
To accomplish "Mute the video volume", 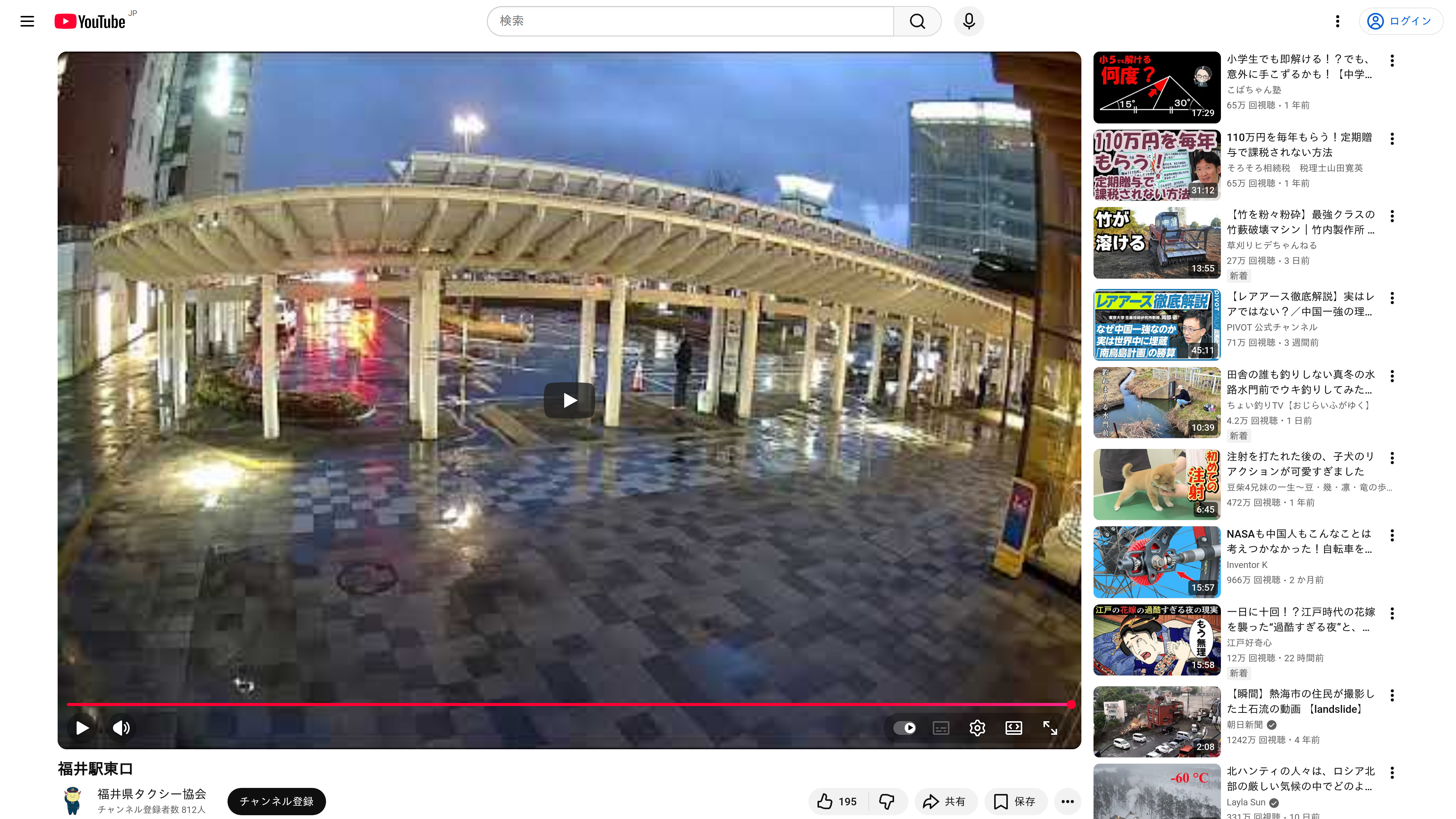I will click(x=121, y=728).
